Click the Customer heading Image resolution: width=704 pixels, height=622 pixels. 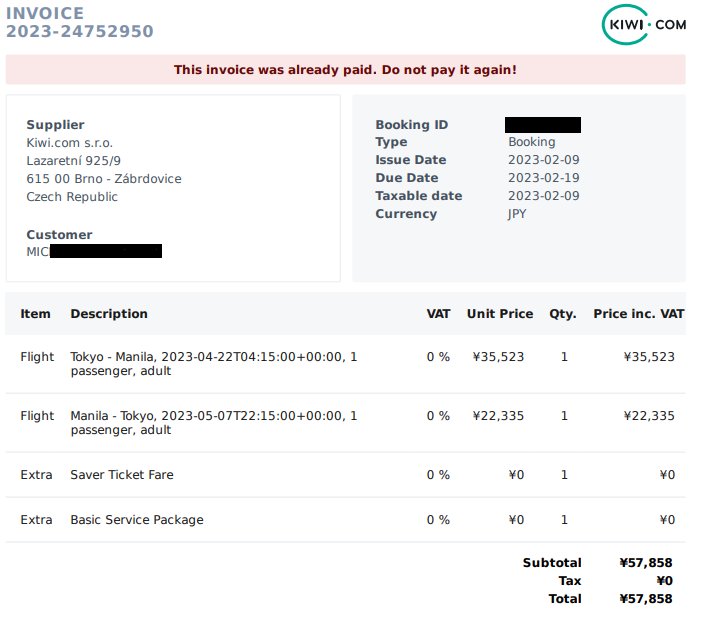[x=59, y=235]
